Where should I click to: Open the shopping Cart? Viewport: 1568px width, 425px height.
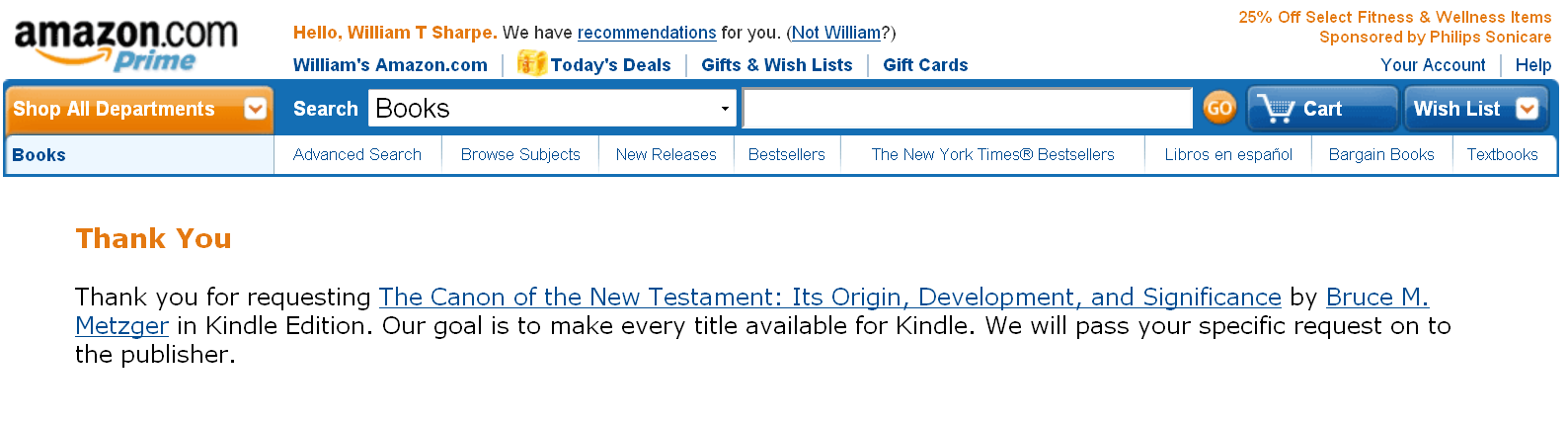click(1321, 109)
